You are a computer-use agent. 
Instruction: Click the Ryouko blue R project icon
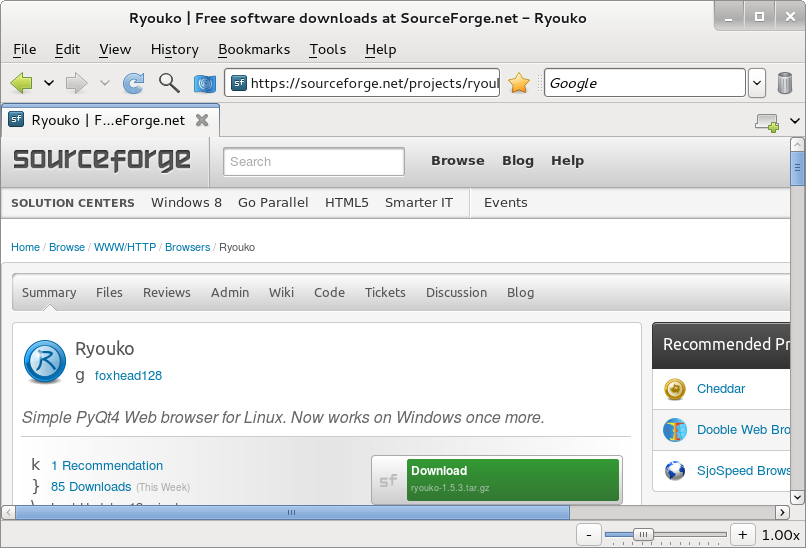coord(45,361)
